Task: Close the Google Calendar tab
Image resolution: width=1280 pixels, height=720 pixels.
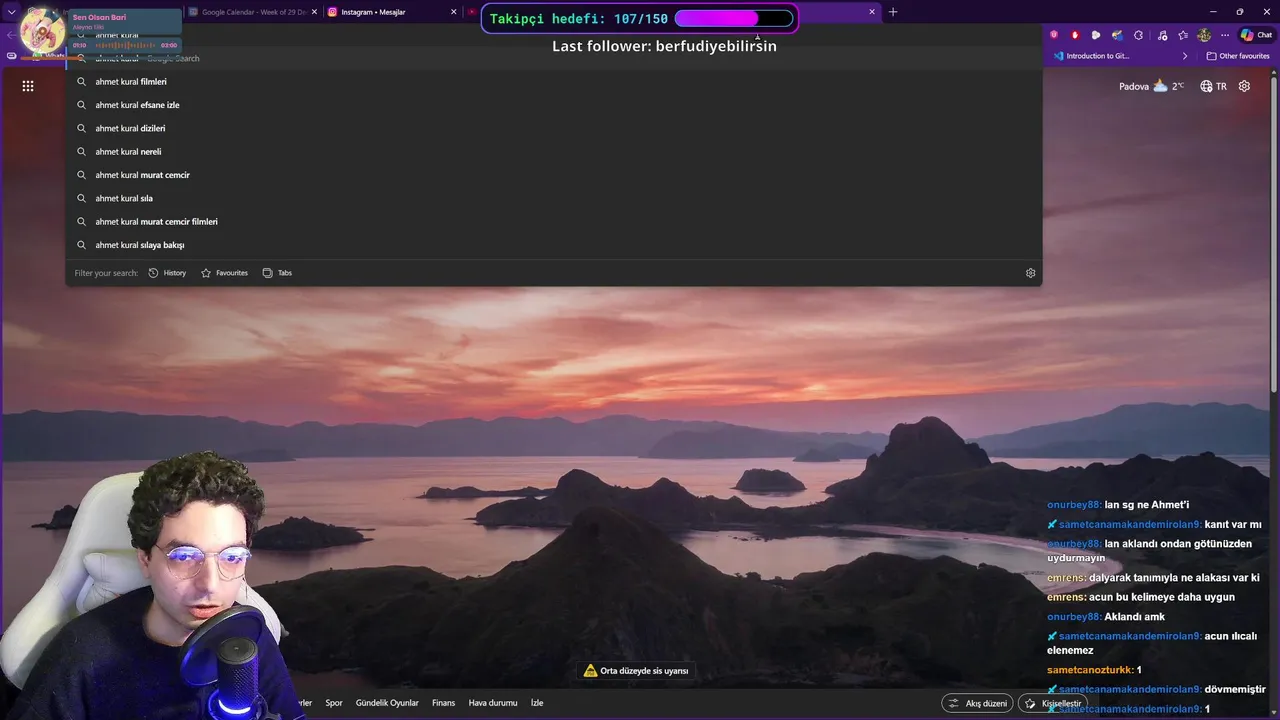Action: point(314,12)
